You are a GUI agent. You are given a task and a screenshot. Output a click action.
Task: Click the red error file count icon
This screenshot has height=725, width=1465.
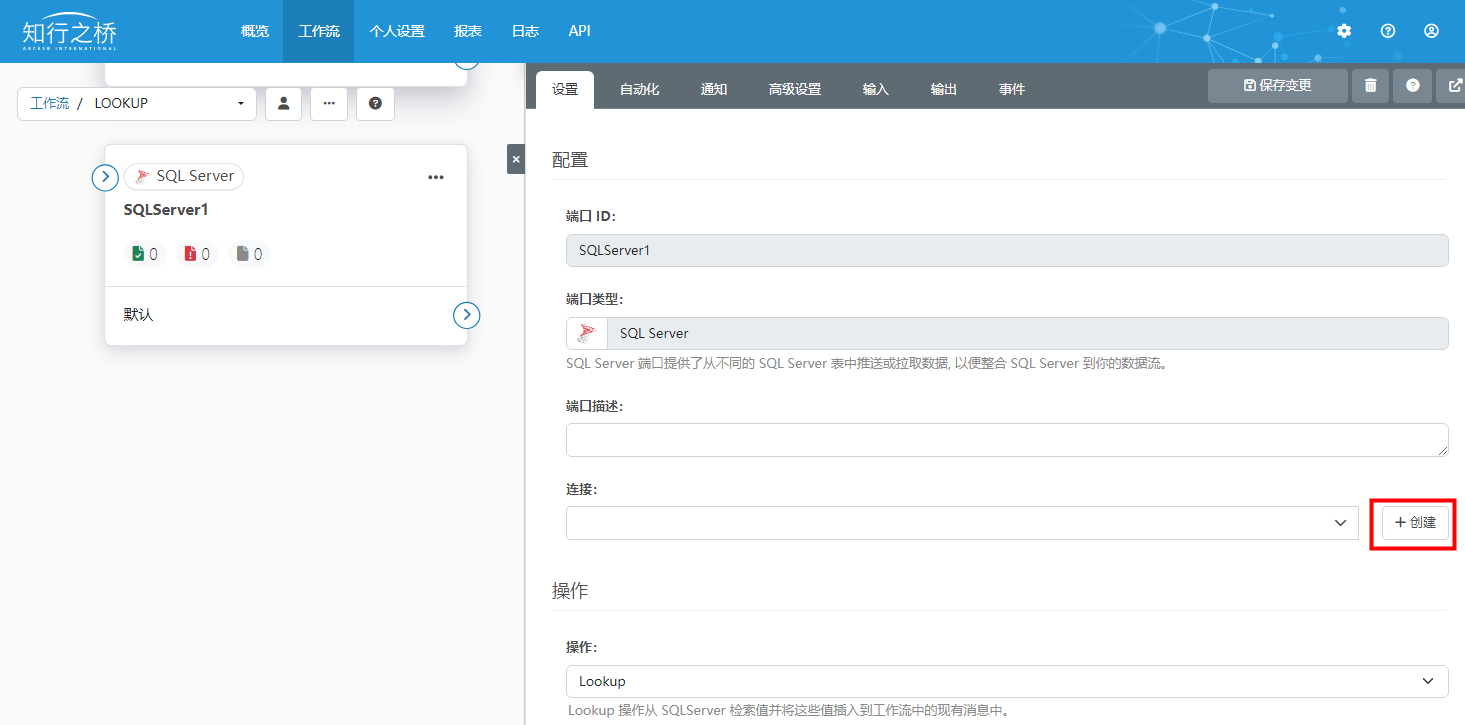[191, 254]
